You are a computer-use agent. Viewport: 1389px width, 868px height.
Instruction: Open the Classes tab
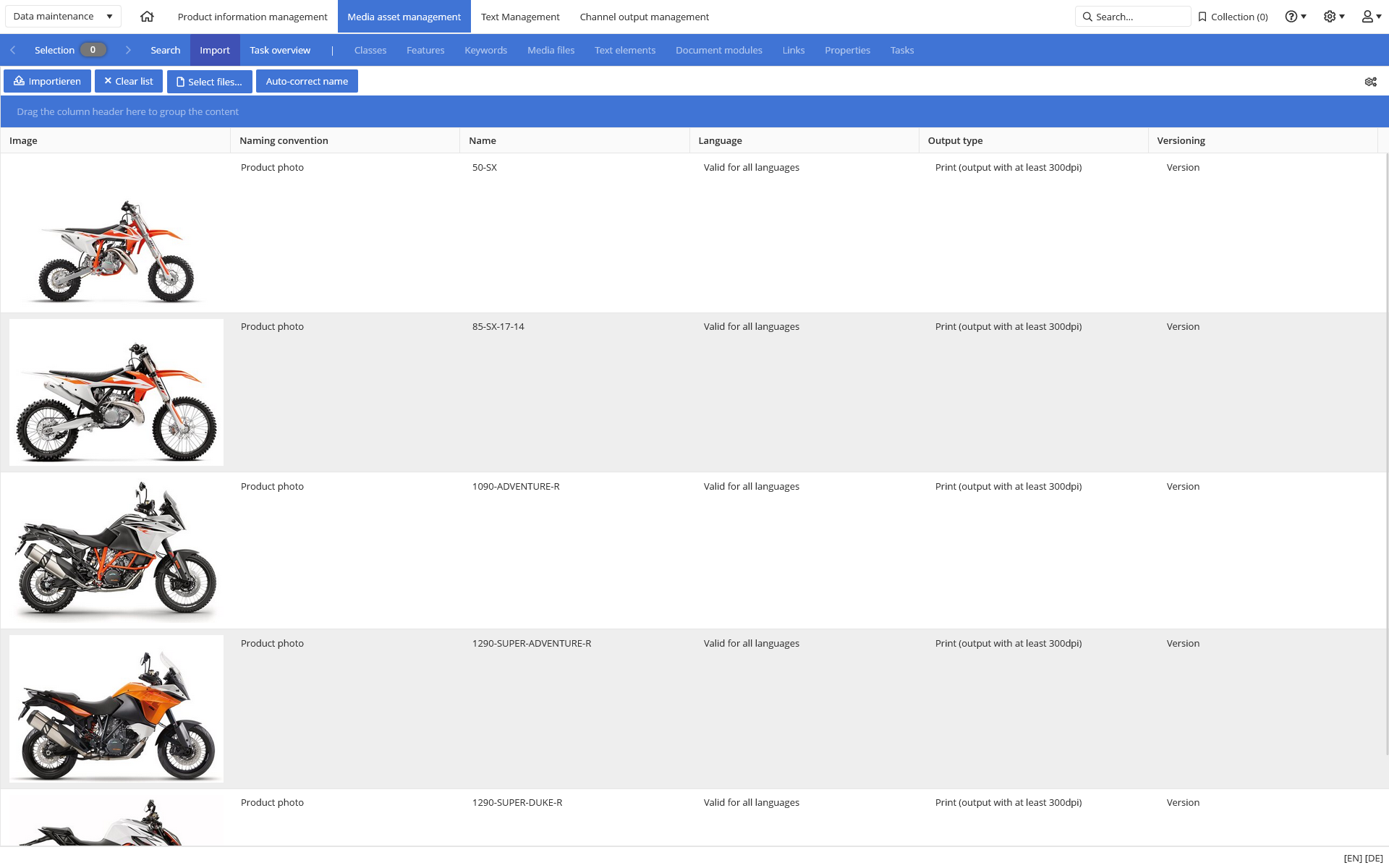point(370,50)
